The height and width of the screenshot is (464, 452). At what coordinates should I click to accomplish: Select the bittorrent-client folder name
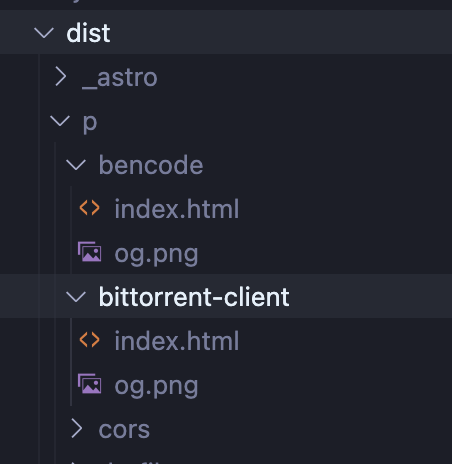[x=194, y=297]
